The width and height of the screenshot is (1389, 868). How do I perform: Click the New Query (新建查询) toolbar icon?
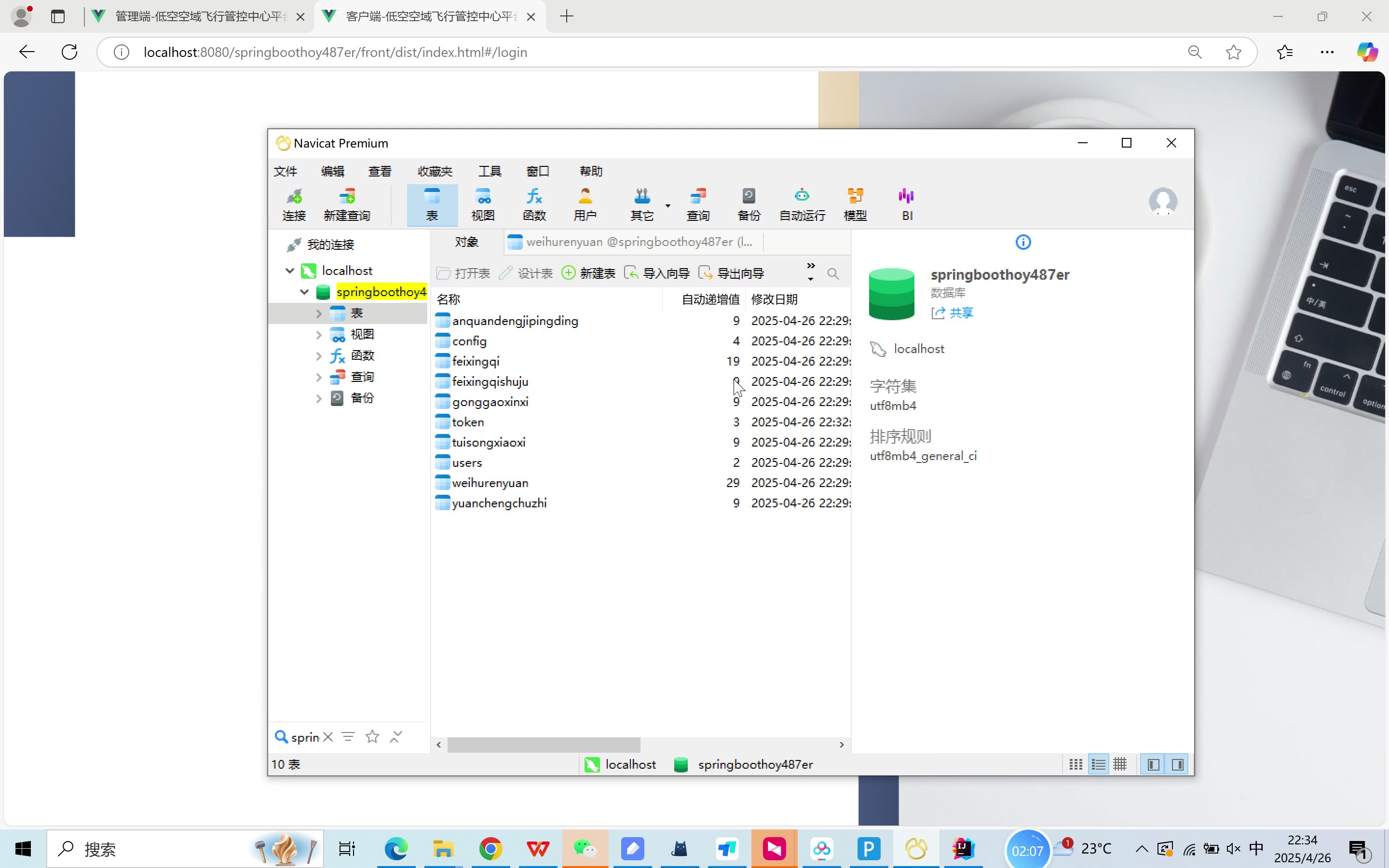(x=347, y=204)
